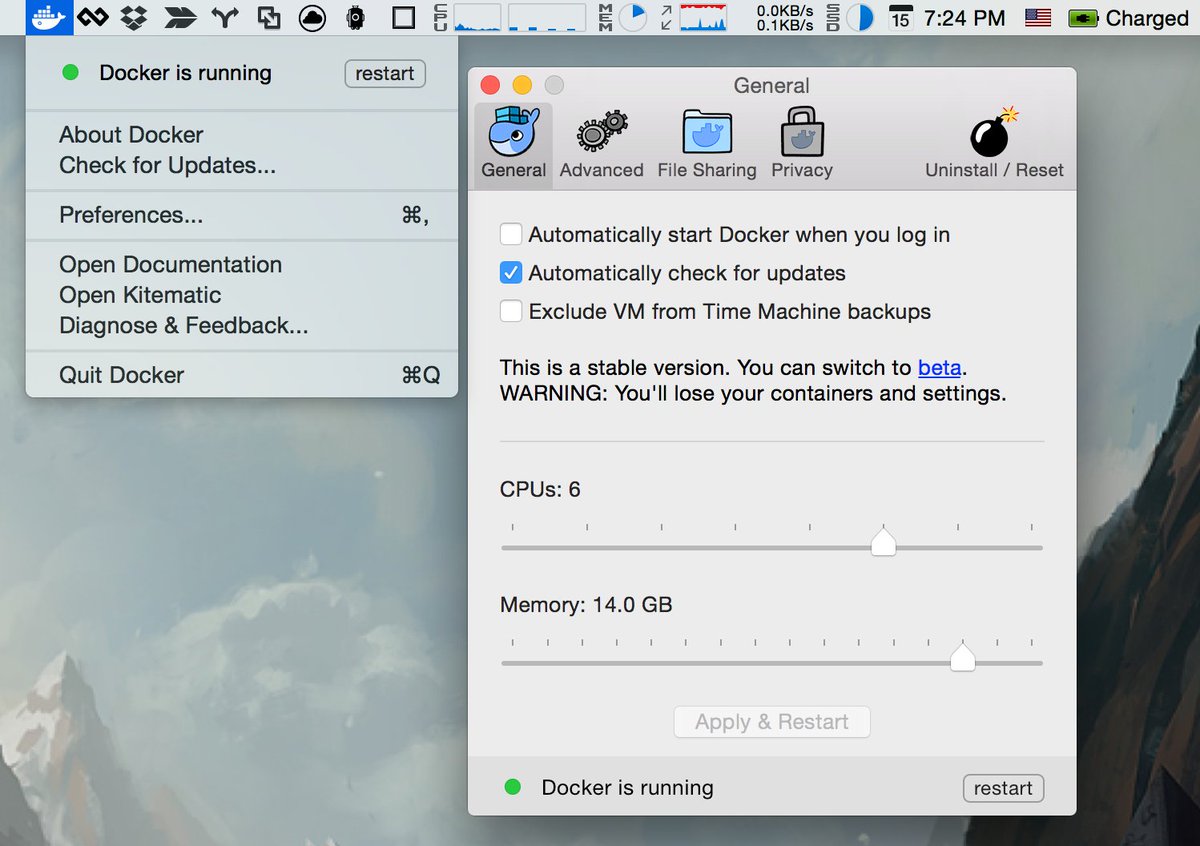Click restart in the Docker dropdown menu

385,73
